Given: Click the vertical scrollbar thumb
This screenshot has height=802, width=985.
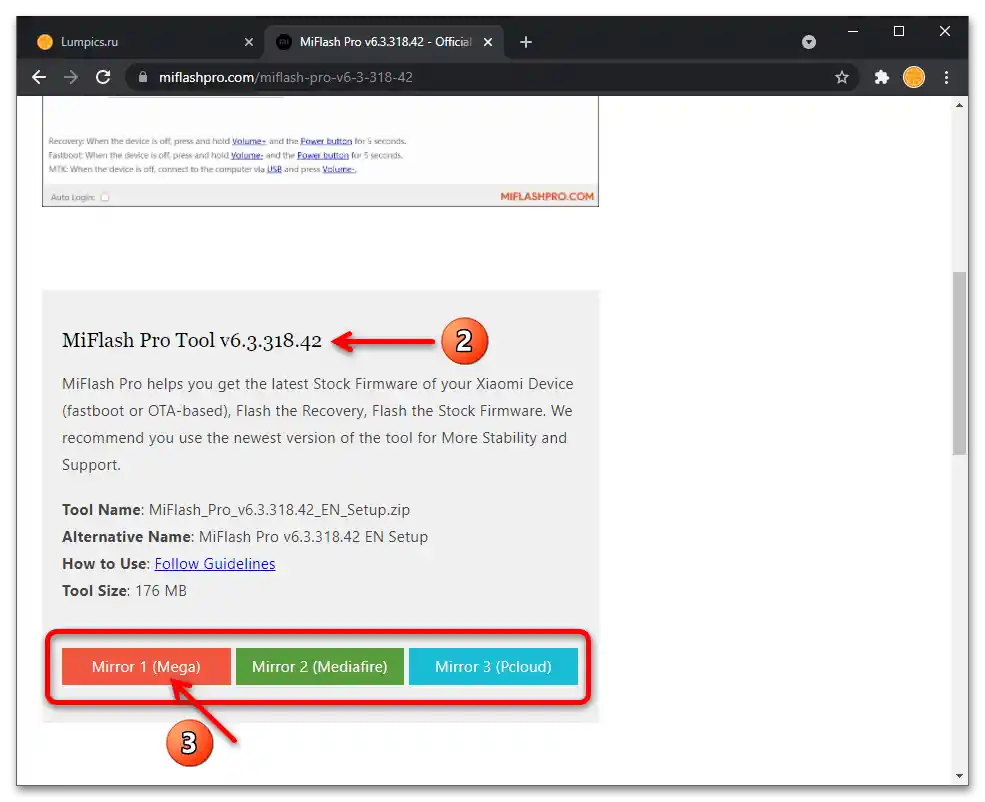Looking at the screenshot, I should (959, 363).
